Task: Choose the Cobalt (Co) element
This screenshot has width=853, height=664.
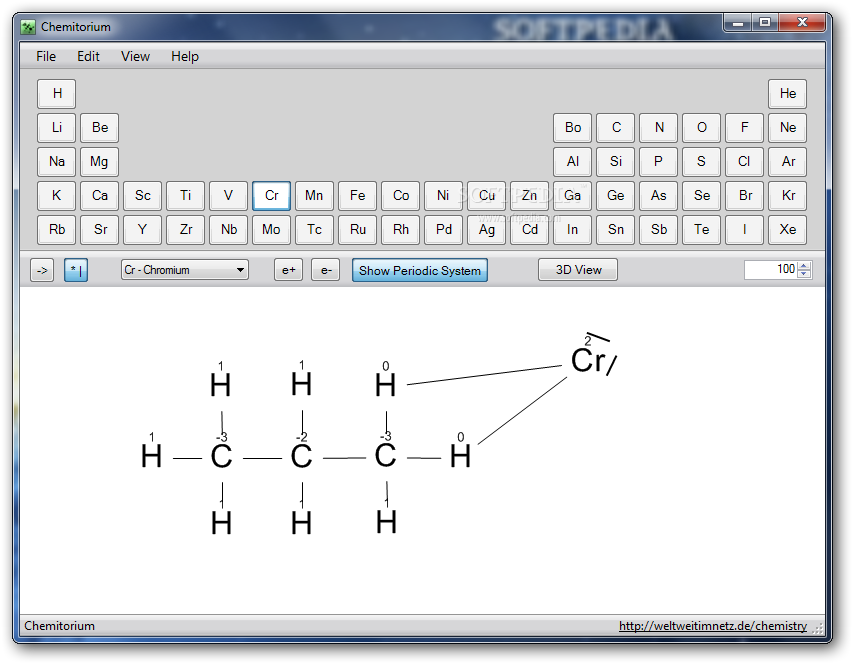Action: coord(400,196)
